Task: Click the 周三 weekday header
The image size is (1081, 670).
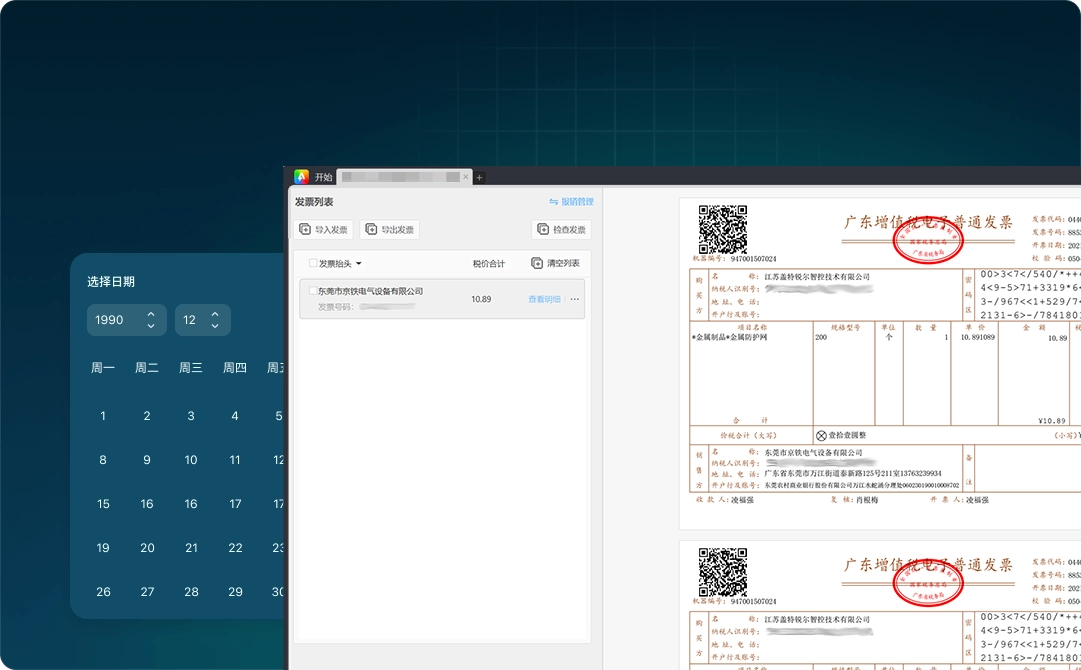Action: 191,368
